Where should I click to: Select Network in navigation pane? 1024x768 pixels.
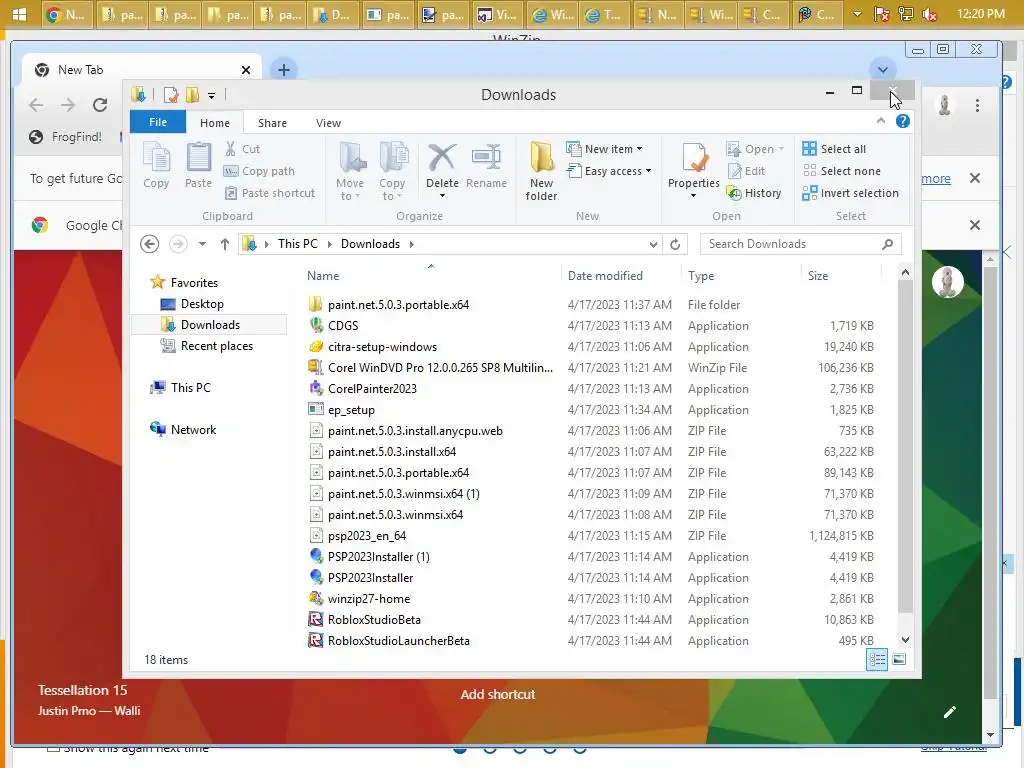(193, 430)
